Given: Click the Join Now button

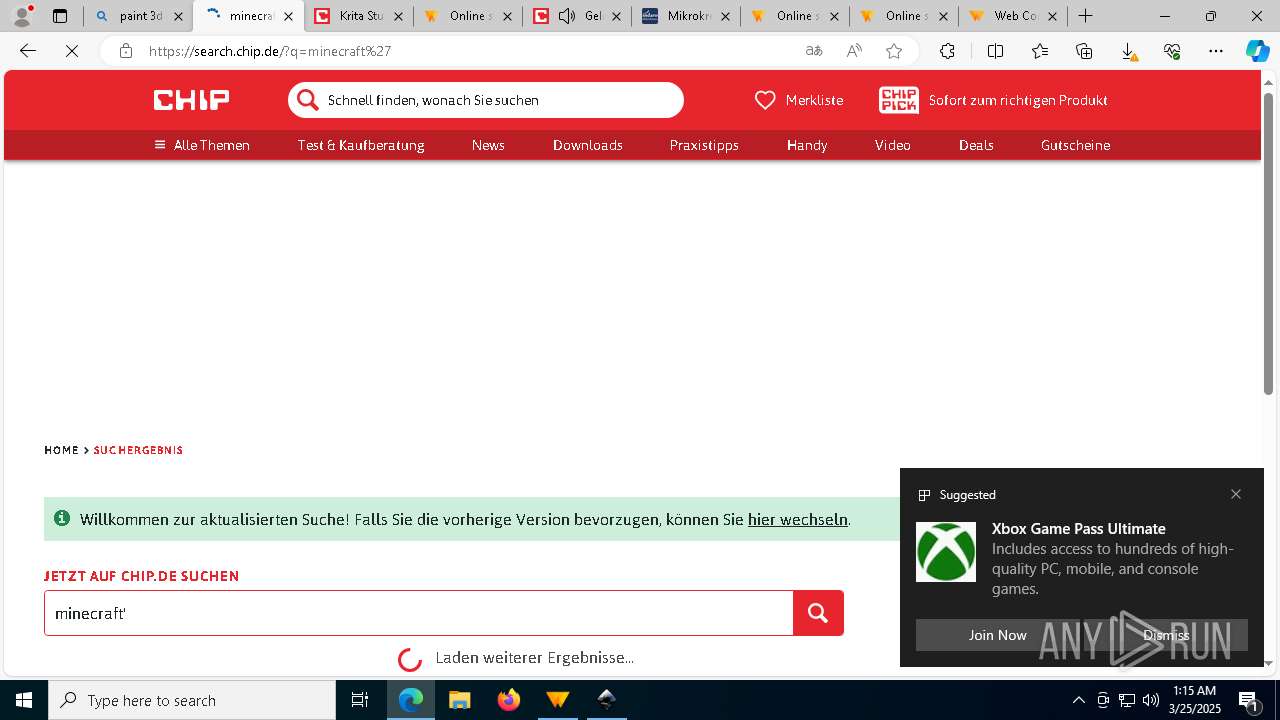Looking at the screenshot, I should pos(997,635).
